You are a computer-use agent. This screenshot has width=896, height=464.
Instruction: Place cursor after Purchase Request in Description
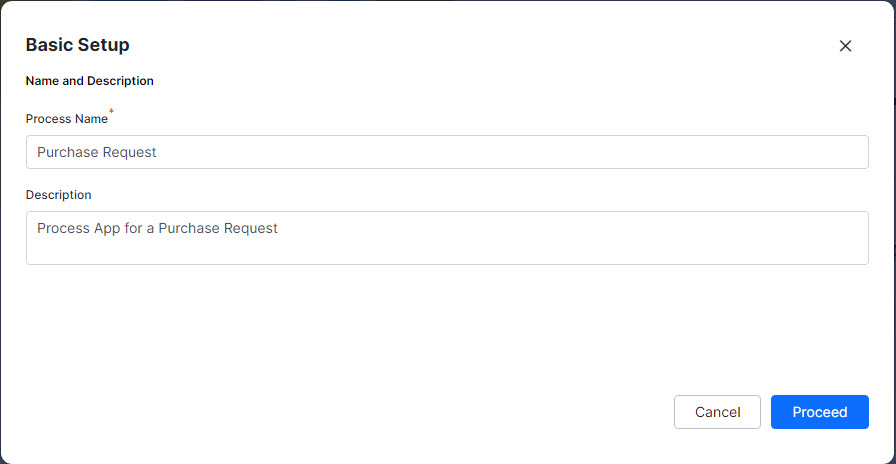[279, 229]
